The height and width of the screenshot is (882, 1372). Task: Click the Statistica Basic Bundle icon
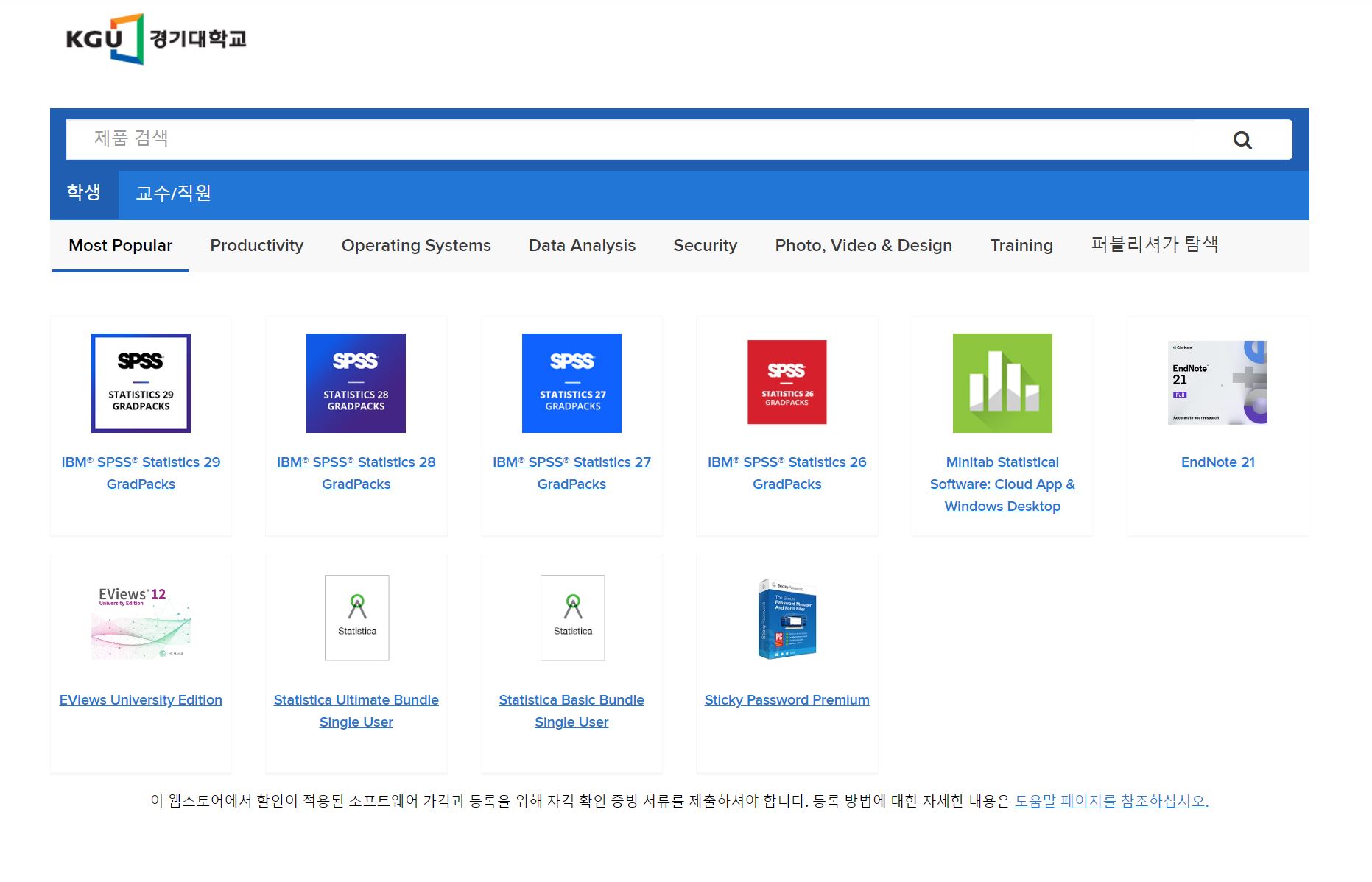coord(572,618)
